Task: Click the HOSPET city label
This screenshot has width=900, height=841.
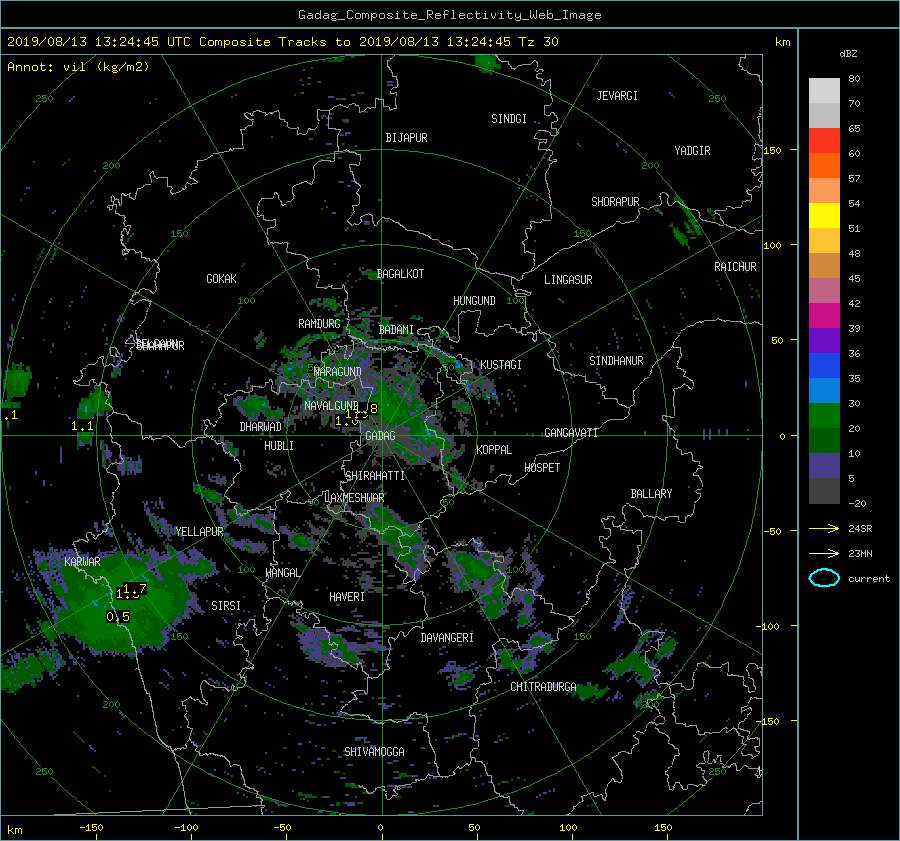Action: pyautogui.click(x=542, y=468)
